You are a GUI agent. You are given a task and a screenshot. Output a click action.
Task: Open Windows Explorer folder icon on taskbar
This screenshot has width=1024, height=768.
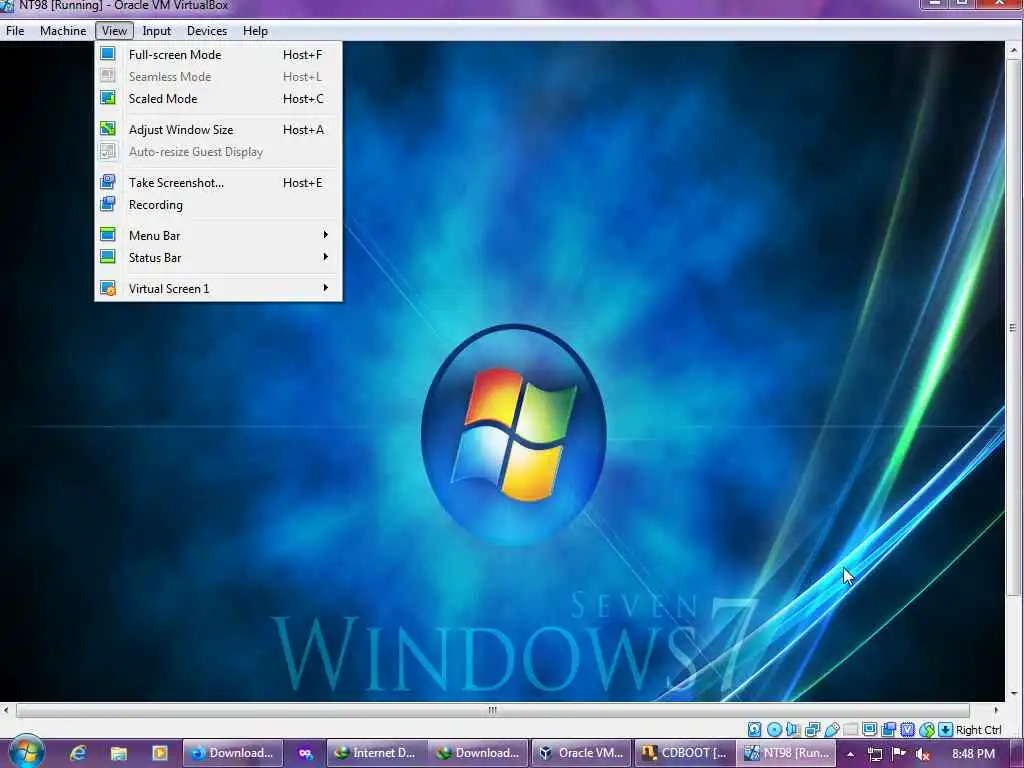[118, 753]
